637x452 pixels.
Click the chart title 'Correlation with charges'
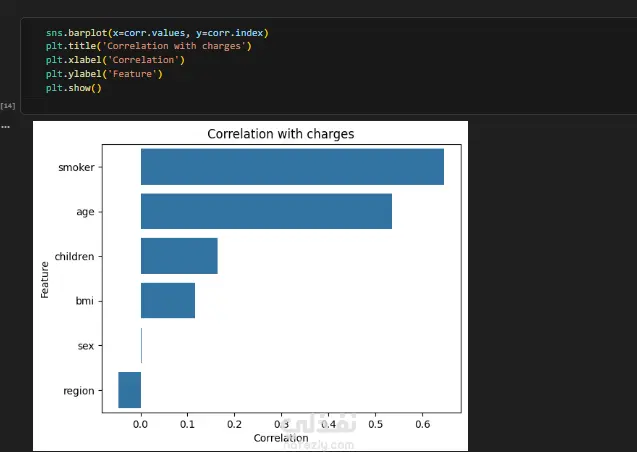pyautogui.click(x=281, y=134)
